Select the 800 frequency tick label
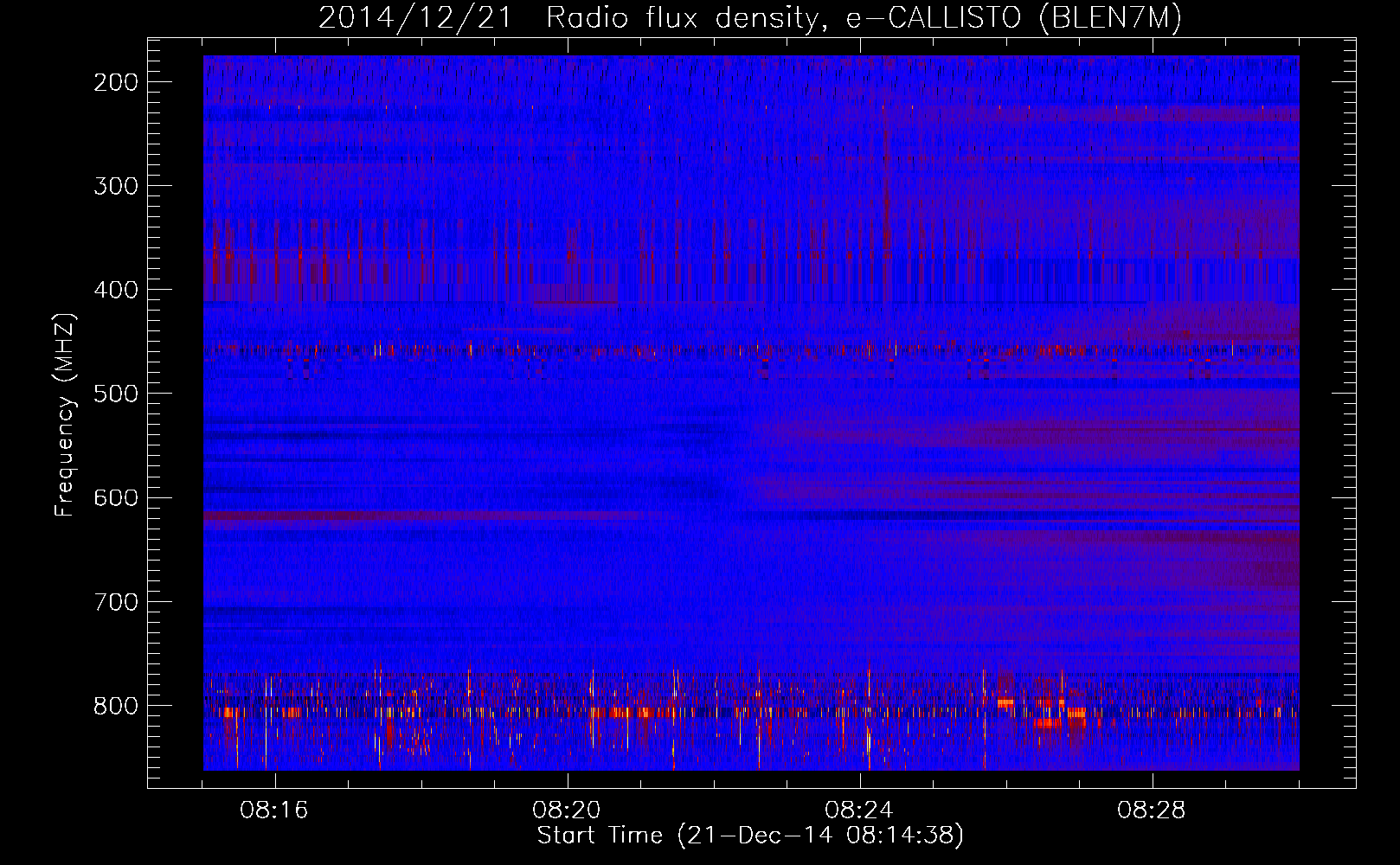The width and height of the screenshot is (1400, 865). tap(116, 706)
